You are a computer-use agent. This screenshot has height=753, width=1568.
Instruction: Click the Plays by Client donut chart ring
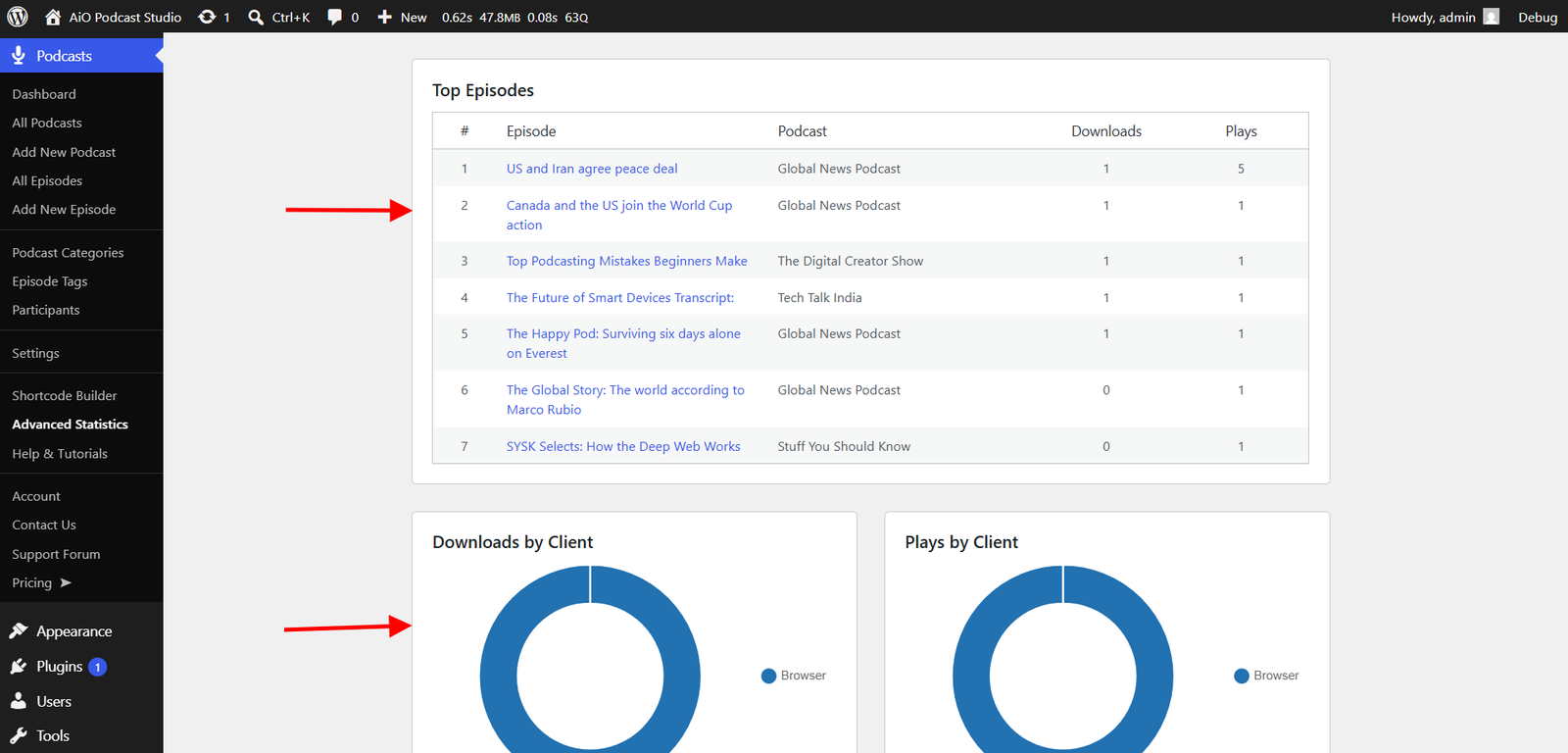[x=971, y=676]
